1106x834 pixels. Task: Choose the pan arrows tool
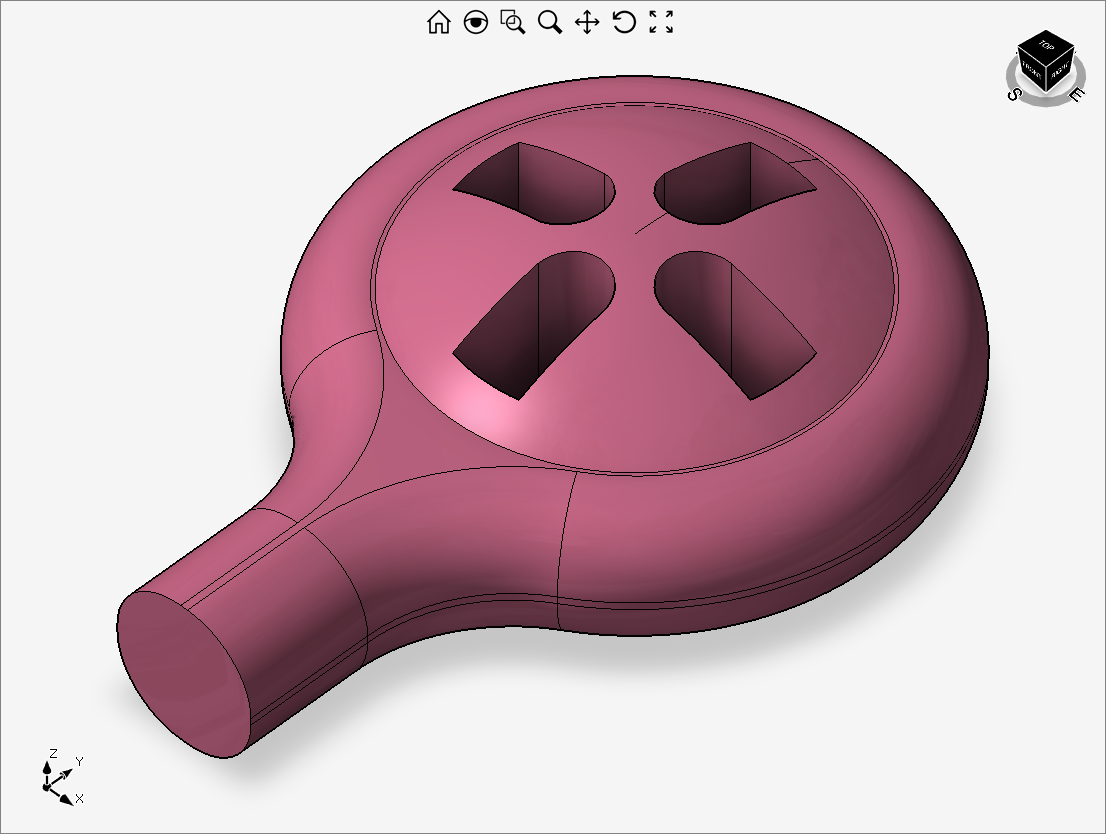coord(587,22)
